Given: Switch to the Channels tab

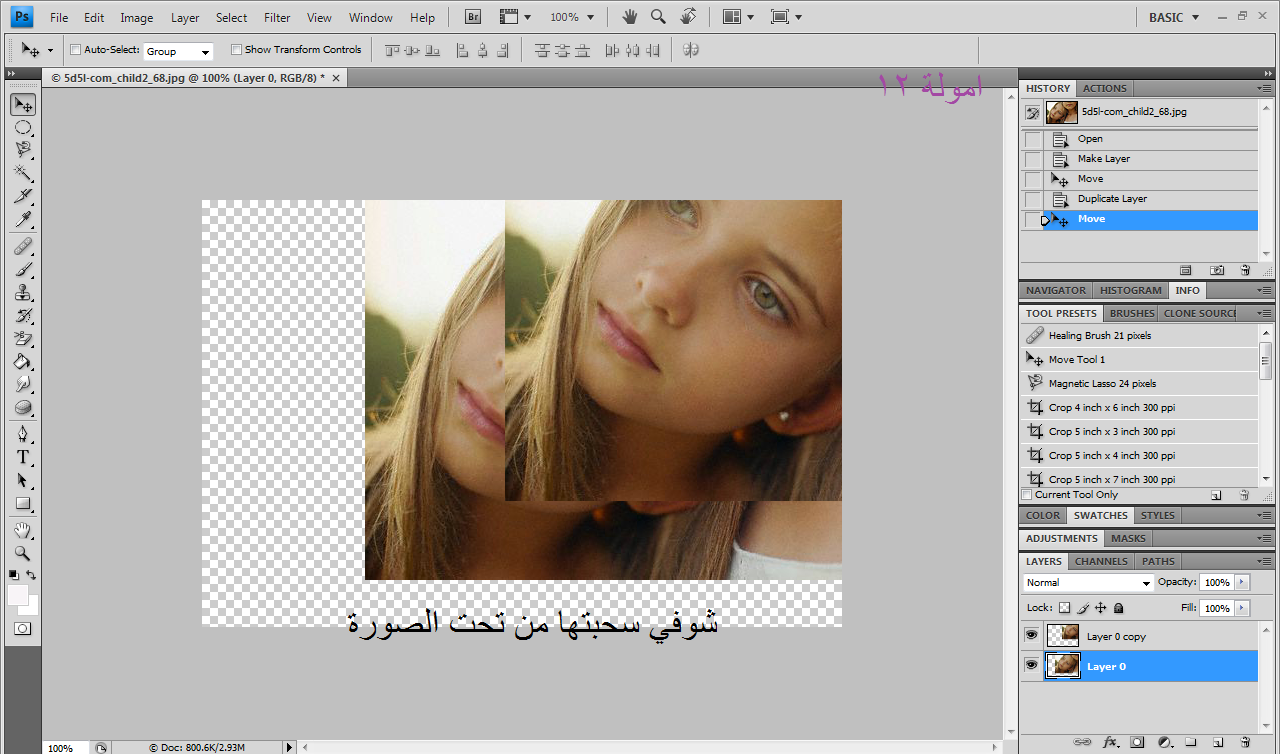Looking at the screenshot, I should pos(1100,561).
